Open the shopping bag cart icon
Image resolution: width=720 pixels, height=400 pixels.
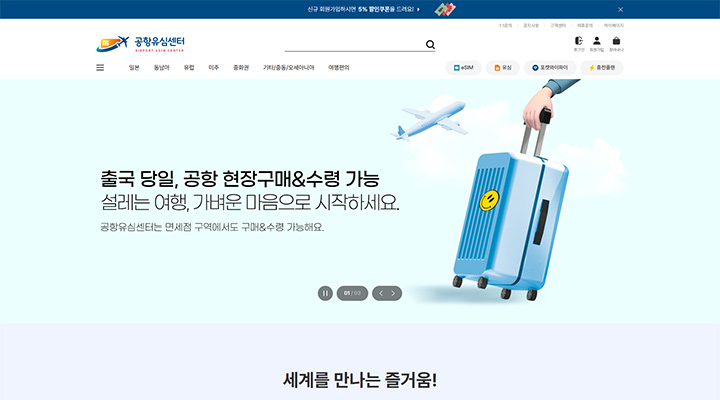point(616,44)
